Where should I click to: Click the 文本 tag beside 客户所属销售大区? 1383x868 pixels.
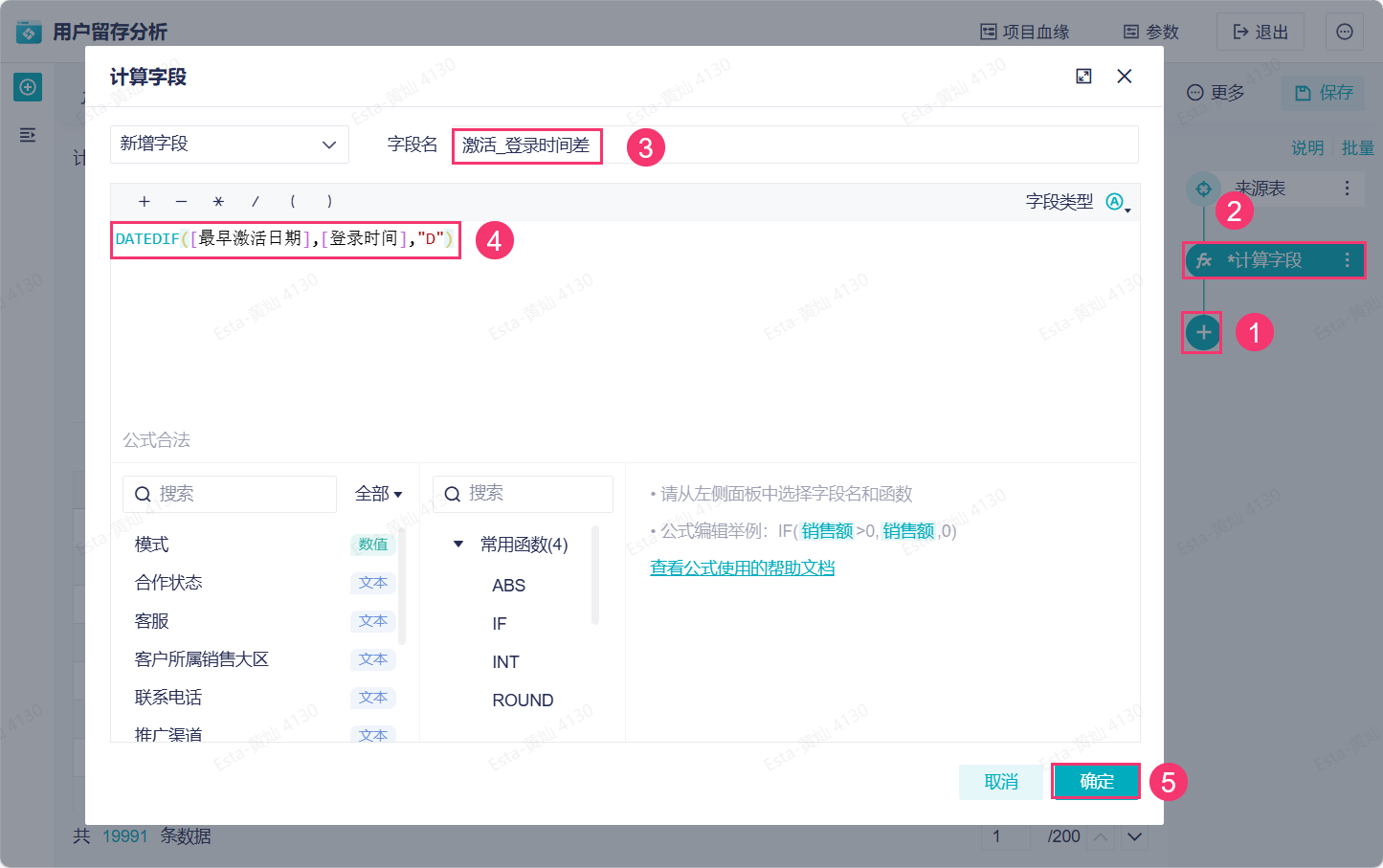pyautogui.click(x=373, y=659)
